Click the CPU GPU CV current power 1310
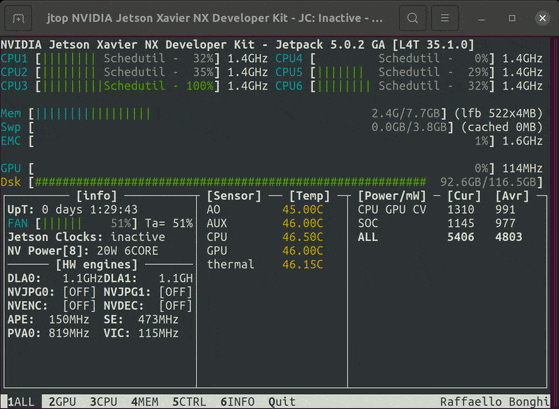 pyautogui.click(x=461, y=210)
